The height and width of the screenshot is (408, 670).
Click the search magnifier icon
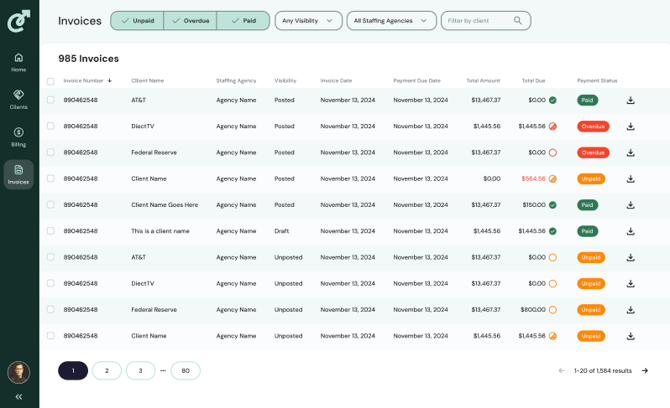pos(517,21)
